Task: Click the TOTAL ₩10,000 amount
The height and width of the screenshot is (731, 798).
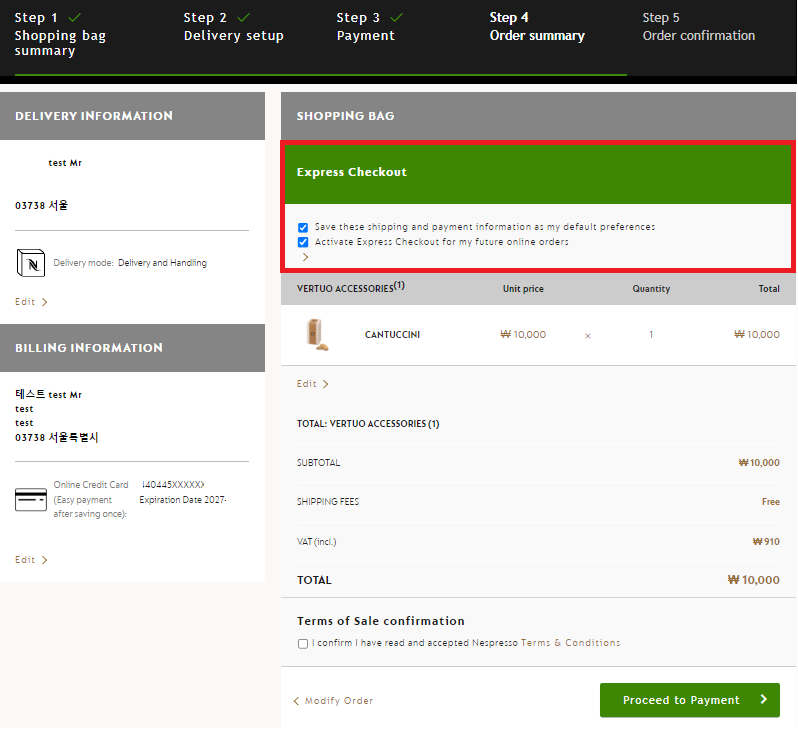Action: (x=754, y=580)
